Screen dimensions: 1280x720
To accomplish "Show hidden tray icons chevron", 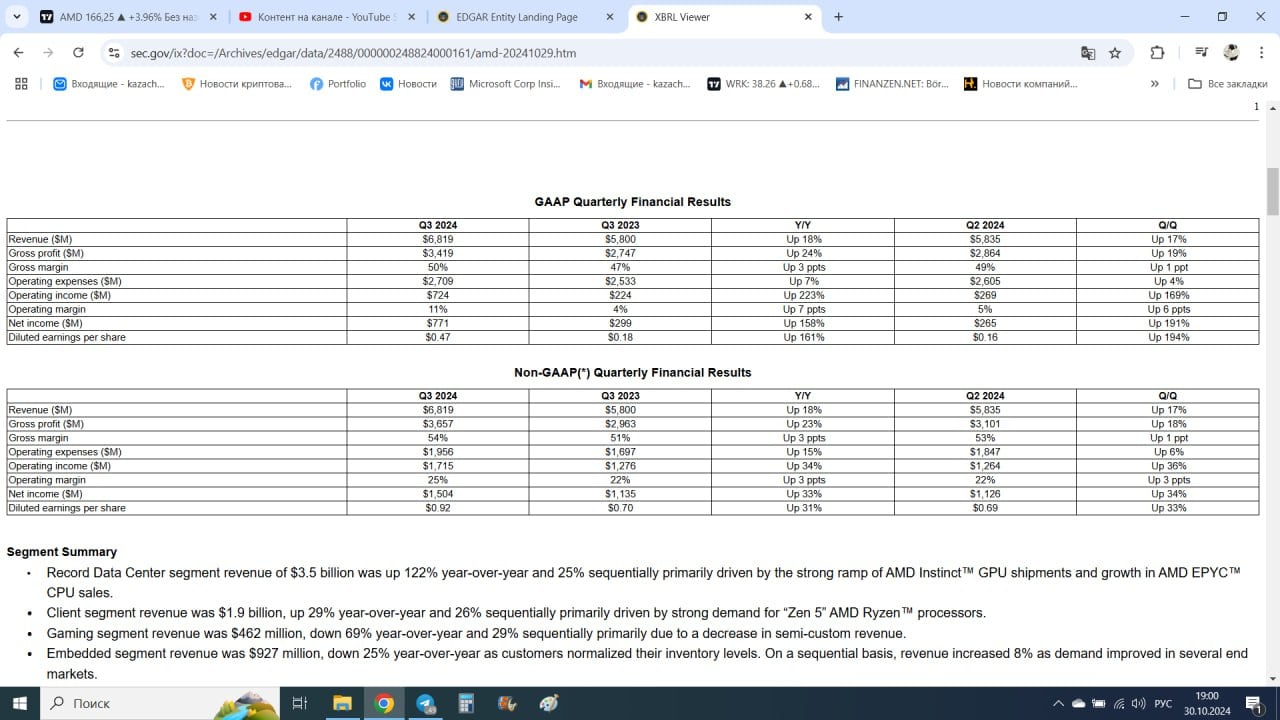I will [x=1056, y=703].
